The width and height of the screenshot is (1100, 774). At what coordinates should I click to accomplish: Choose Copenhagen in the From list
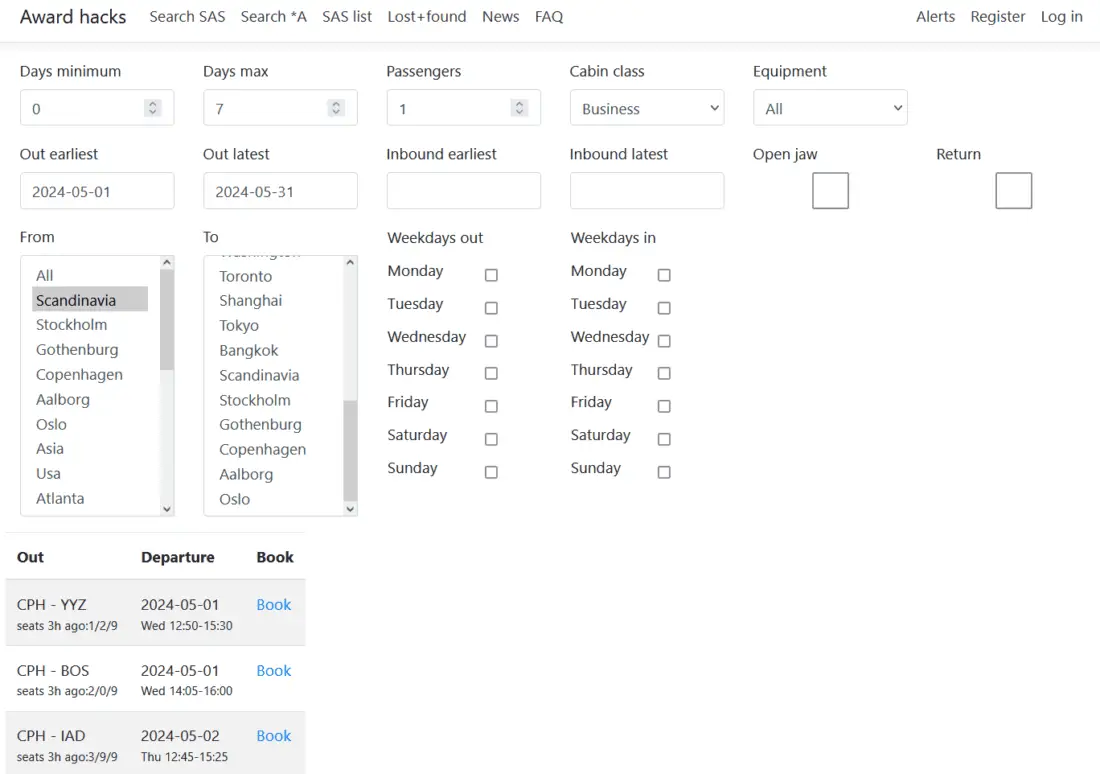(x=79, y=374)
